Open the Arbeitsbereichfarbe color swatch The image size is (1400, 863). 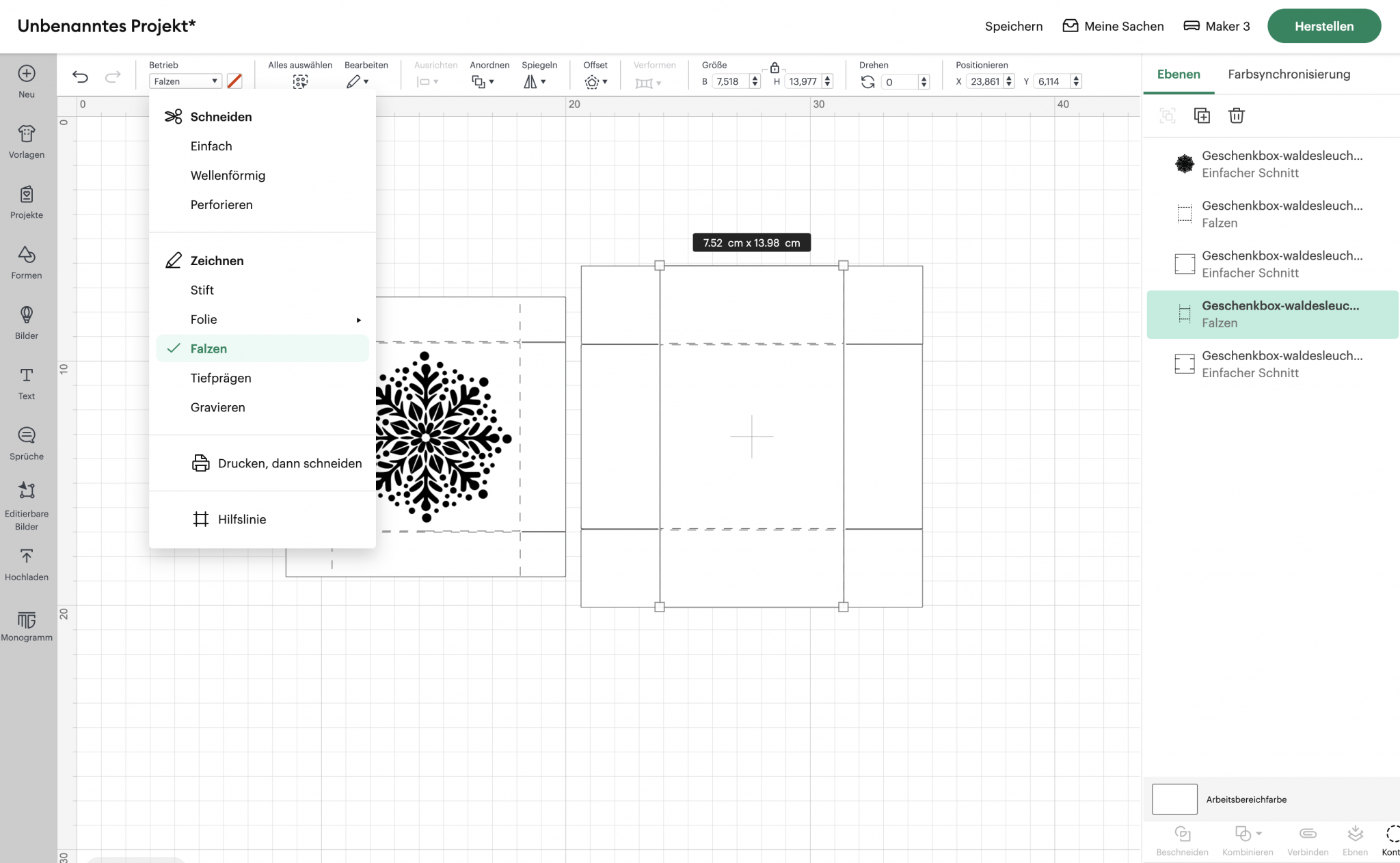point(1174,799)
